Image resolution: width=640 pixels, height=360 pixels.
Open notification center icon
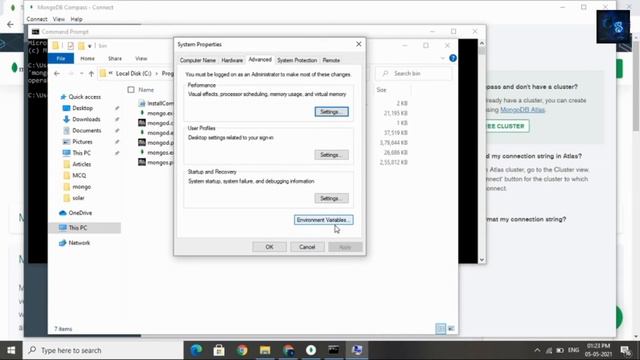(625, 350)
